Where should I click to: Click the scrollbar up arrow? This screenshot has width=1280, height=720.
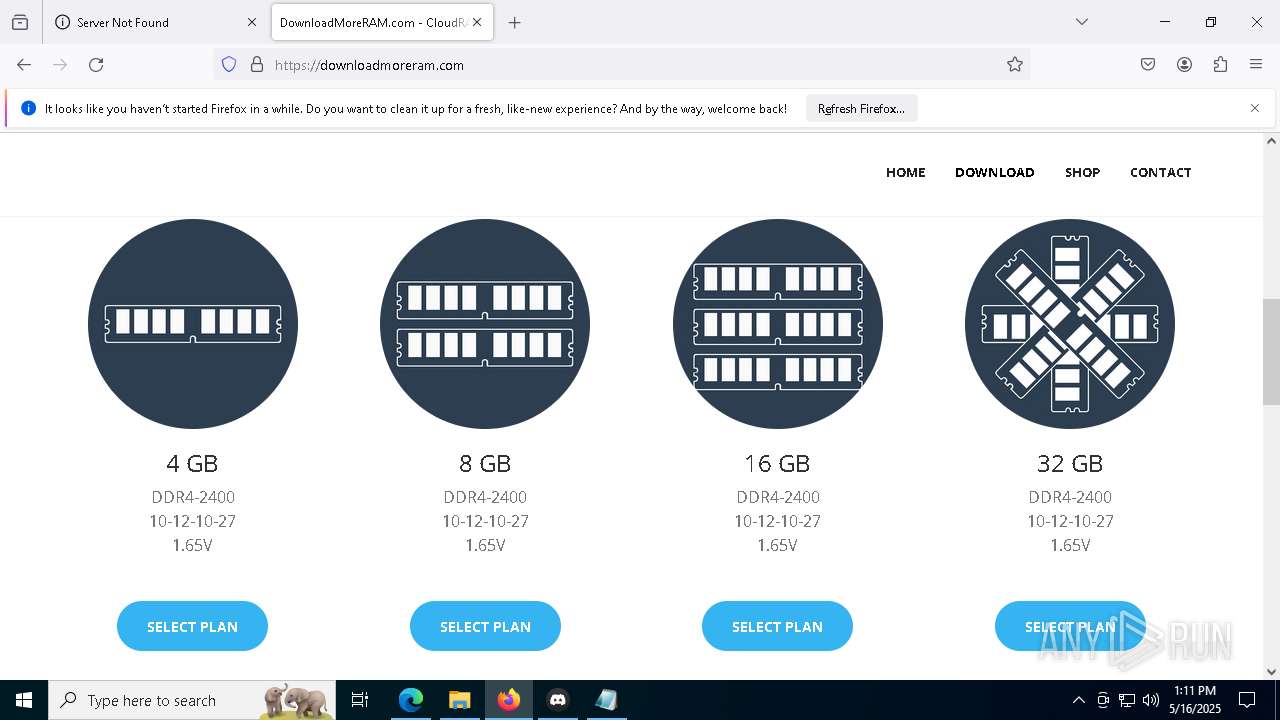(1271, 141)
